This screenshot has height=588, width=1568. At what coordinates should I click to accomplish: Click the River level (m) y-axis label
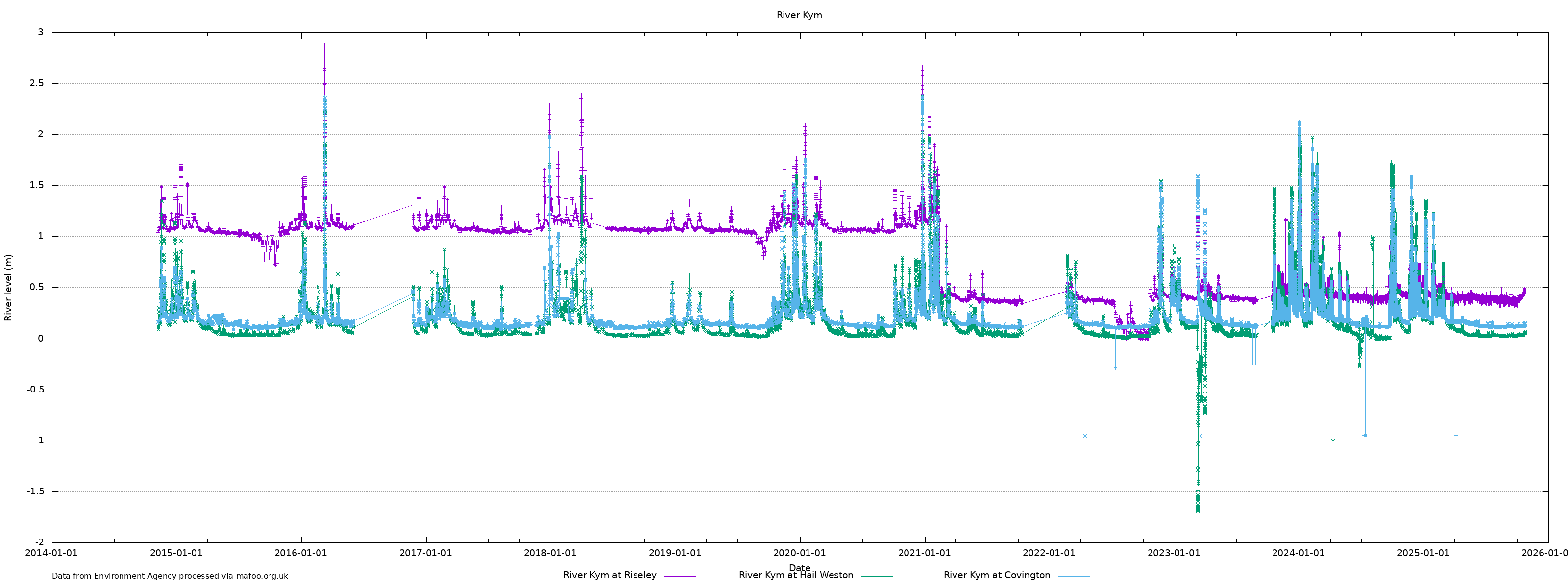[x=8, y=287]
